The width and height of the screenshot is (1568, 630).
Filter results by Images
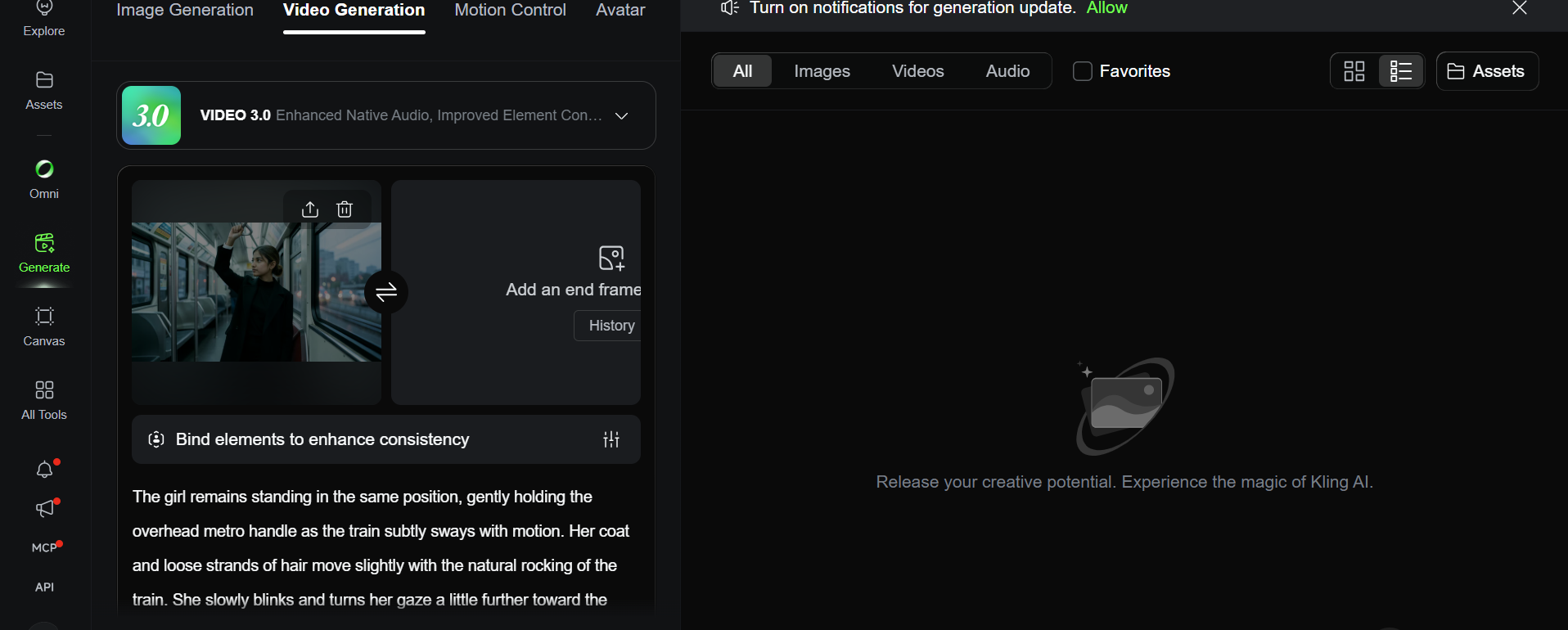(822, 71)
